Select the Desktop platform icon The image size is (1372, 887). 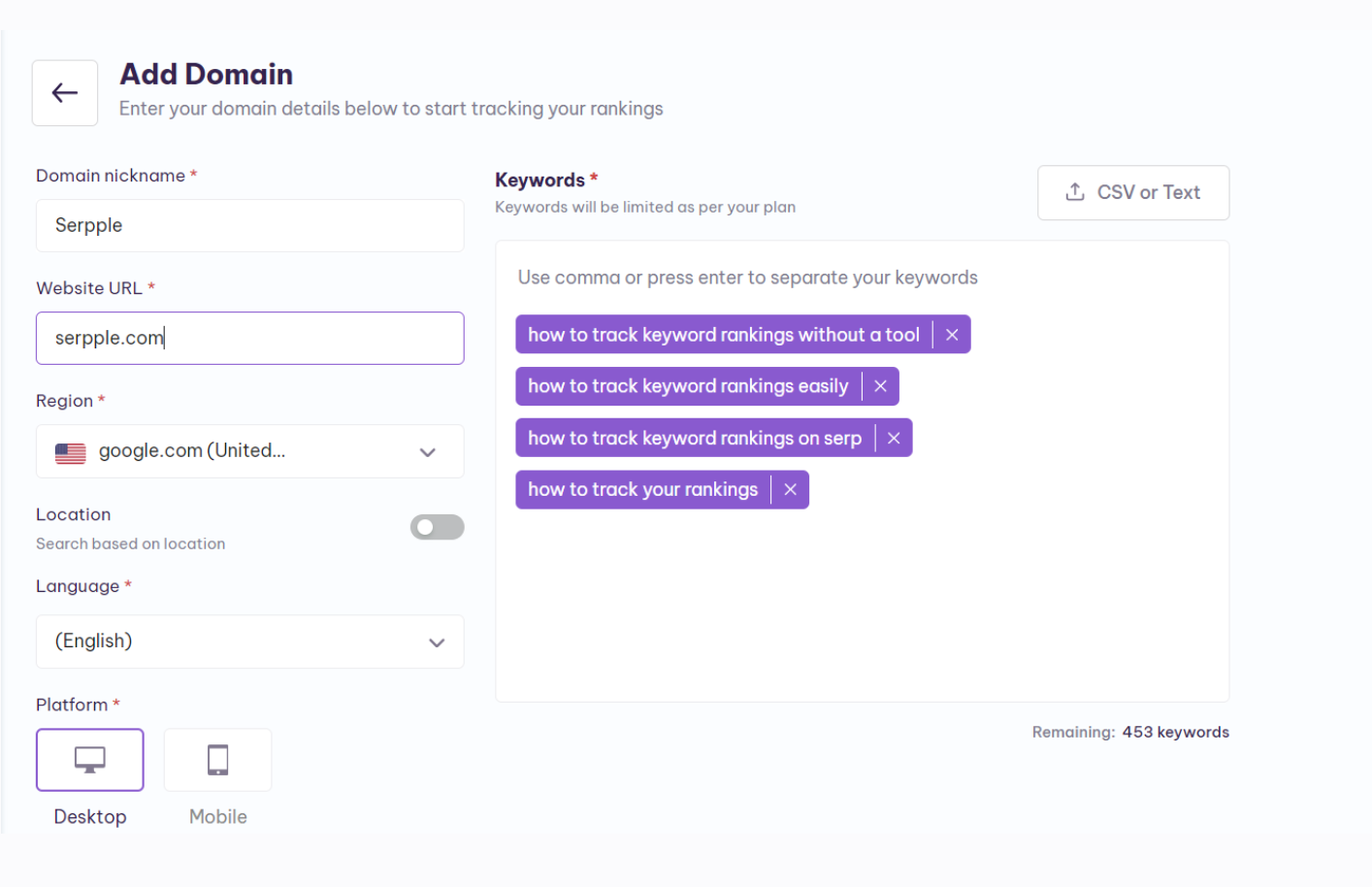90,760
